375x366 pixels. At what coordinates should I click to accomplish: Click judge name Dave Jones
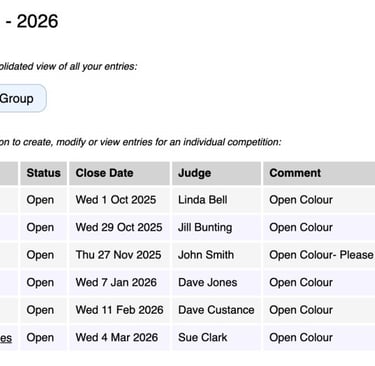208,282
